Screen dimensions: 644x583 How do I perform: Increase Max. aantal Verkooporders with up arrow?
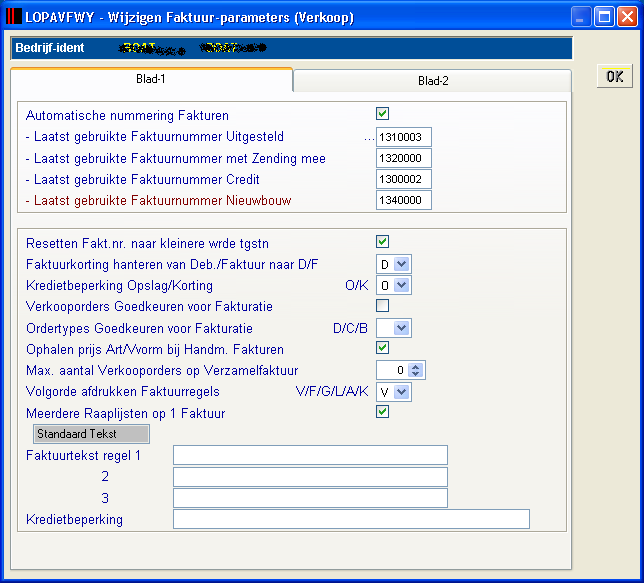coord(416,366)
